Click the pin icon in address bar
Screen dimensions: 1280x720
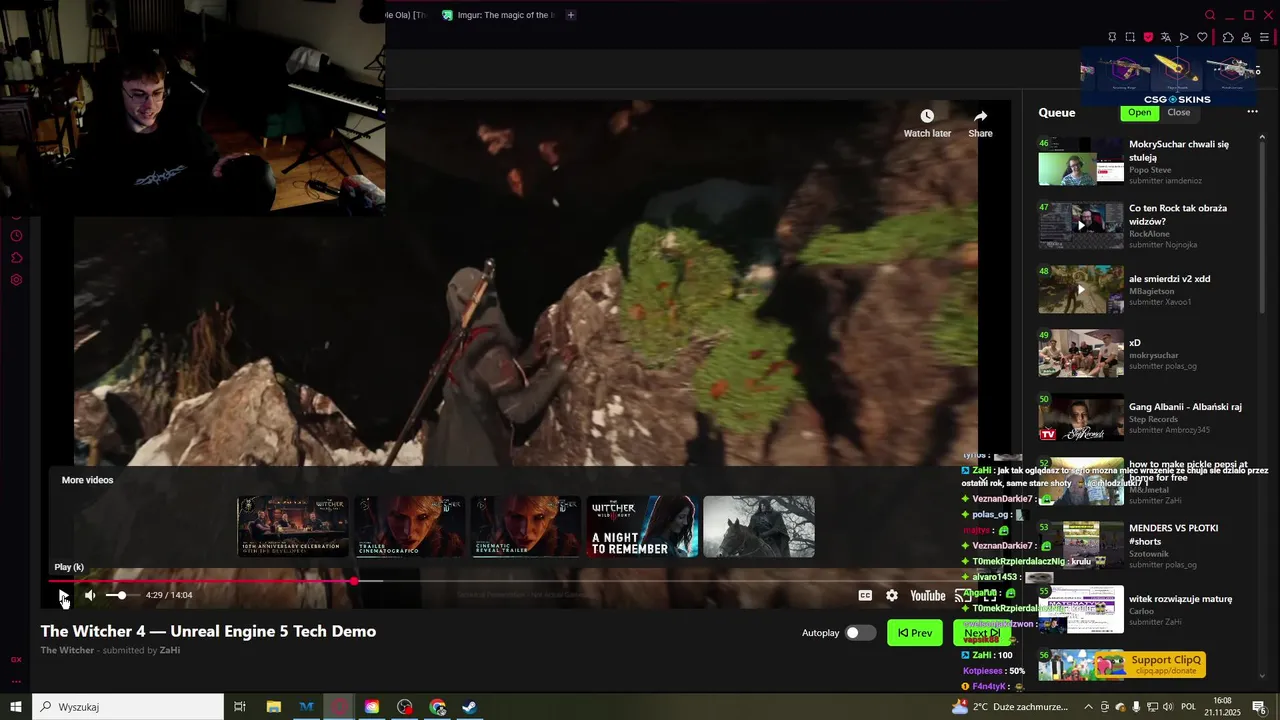coord(1112,37)
